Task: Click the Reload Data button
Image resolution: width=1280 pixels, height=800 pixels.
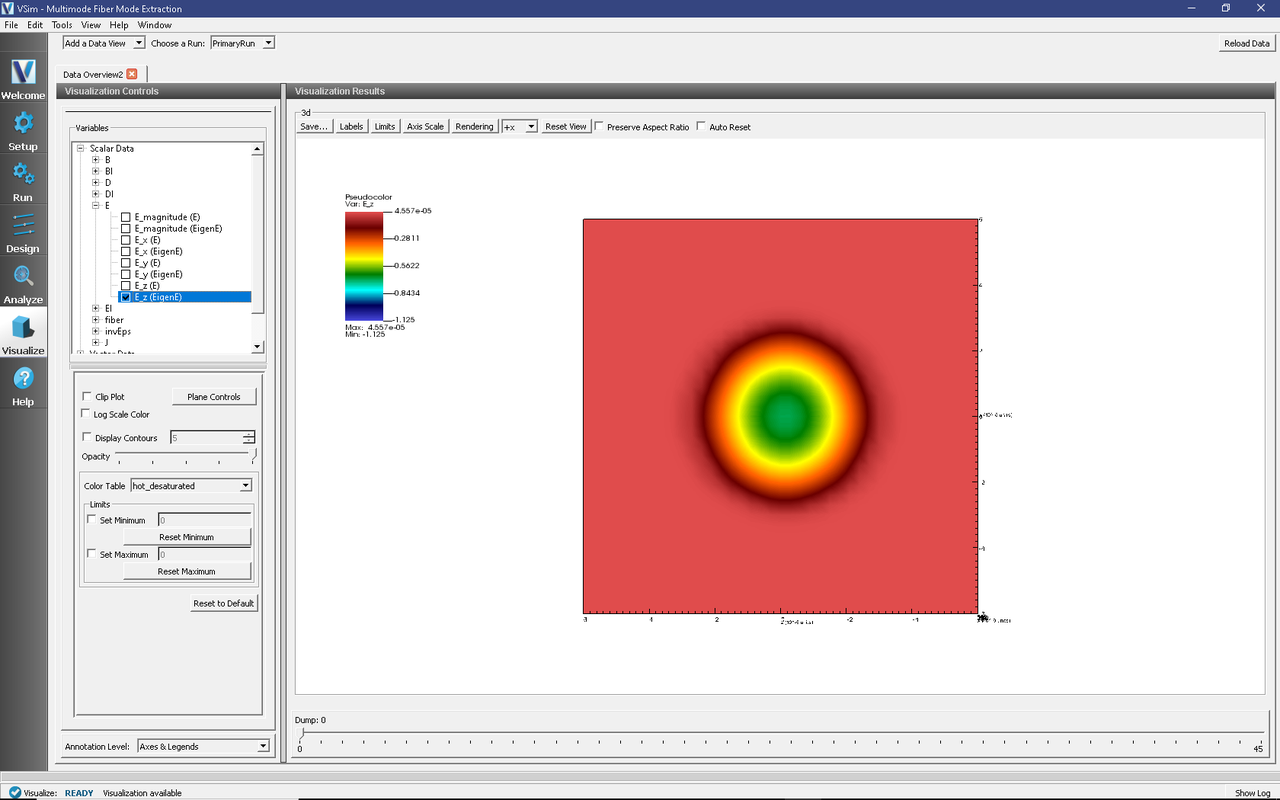Action: (1245, 43)
